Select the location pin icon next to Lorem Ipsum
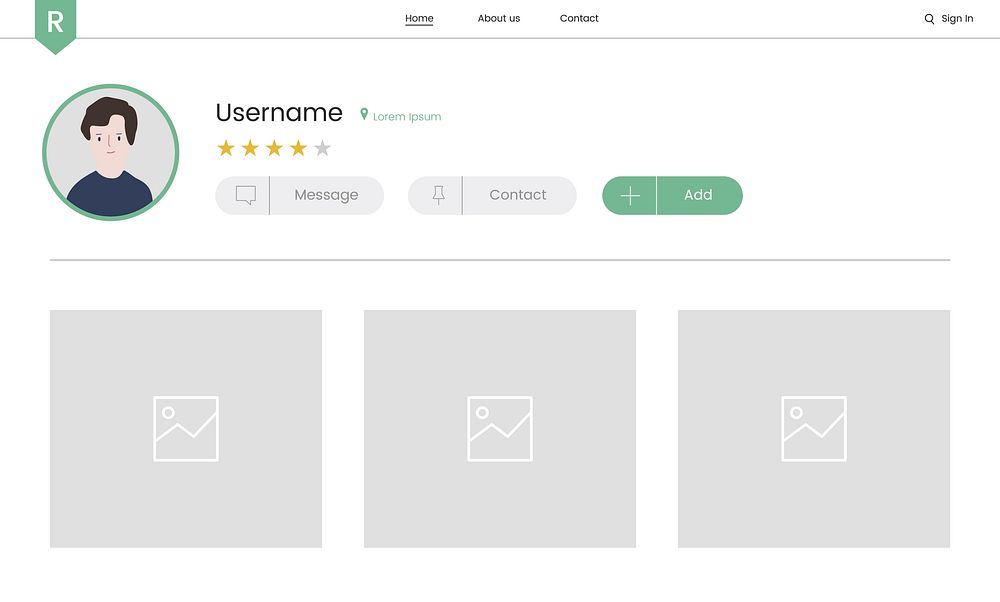This screenshot has width=1000, height=602. pyautogui.click(x=363, y=115)
